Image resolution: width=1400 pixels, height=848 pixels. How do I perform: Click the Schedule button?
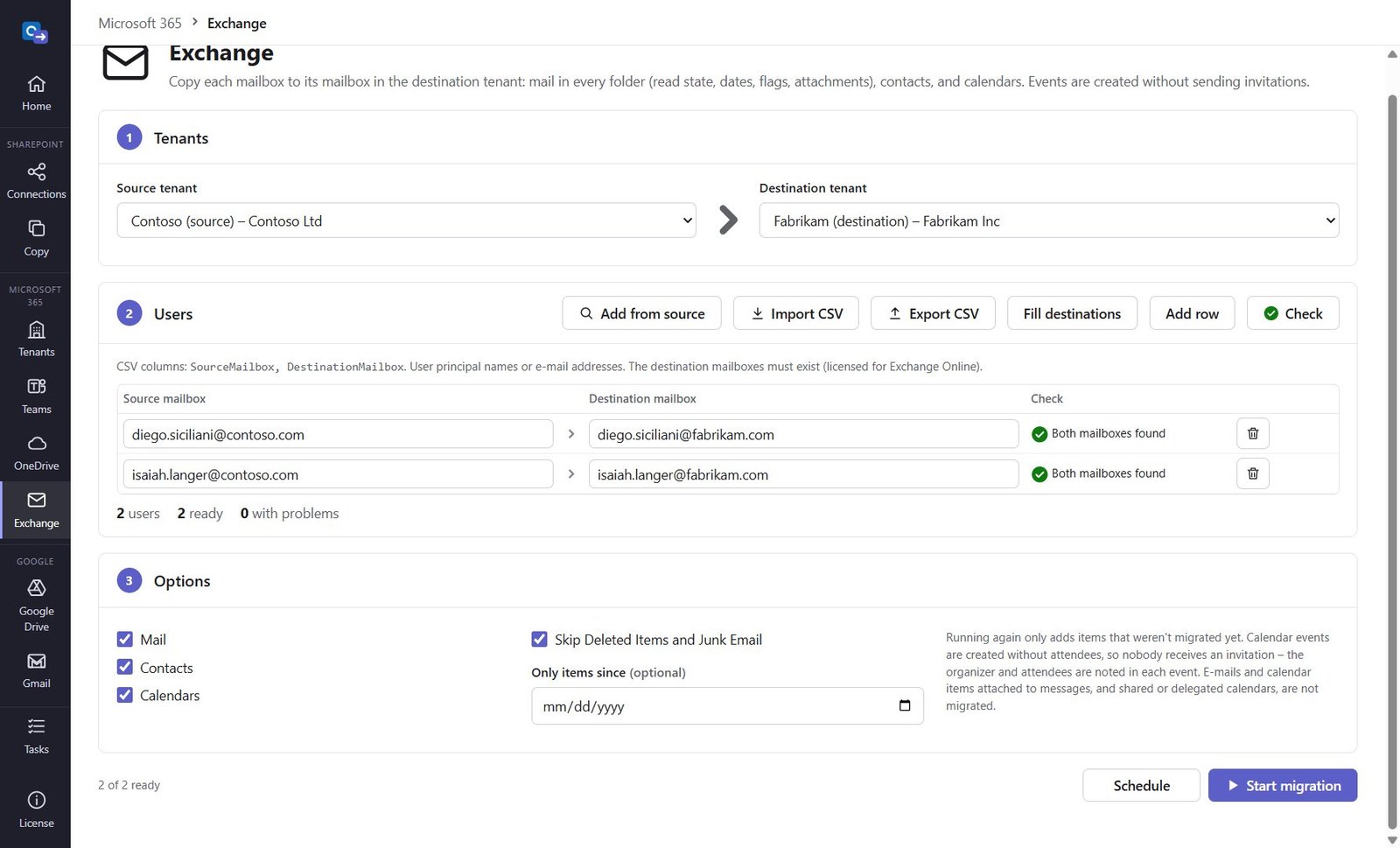coord(1141,786)
